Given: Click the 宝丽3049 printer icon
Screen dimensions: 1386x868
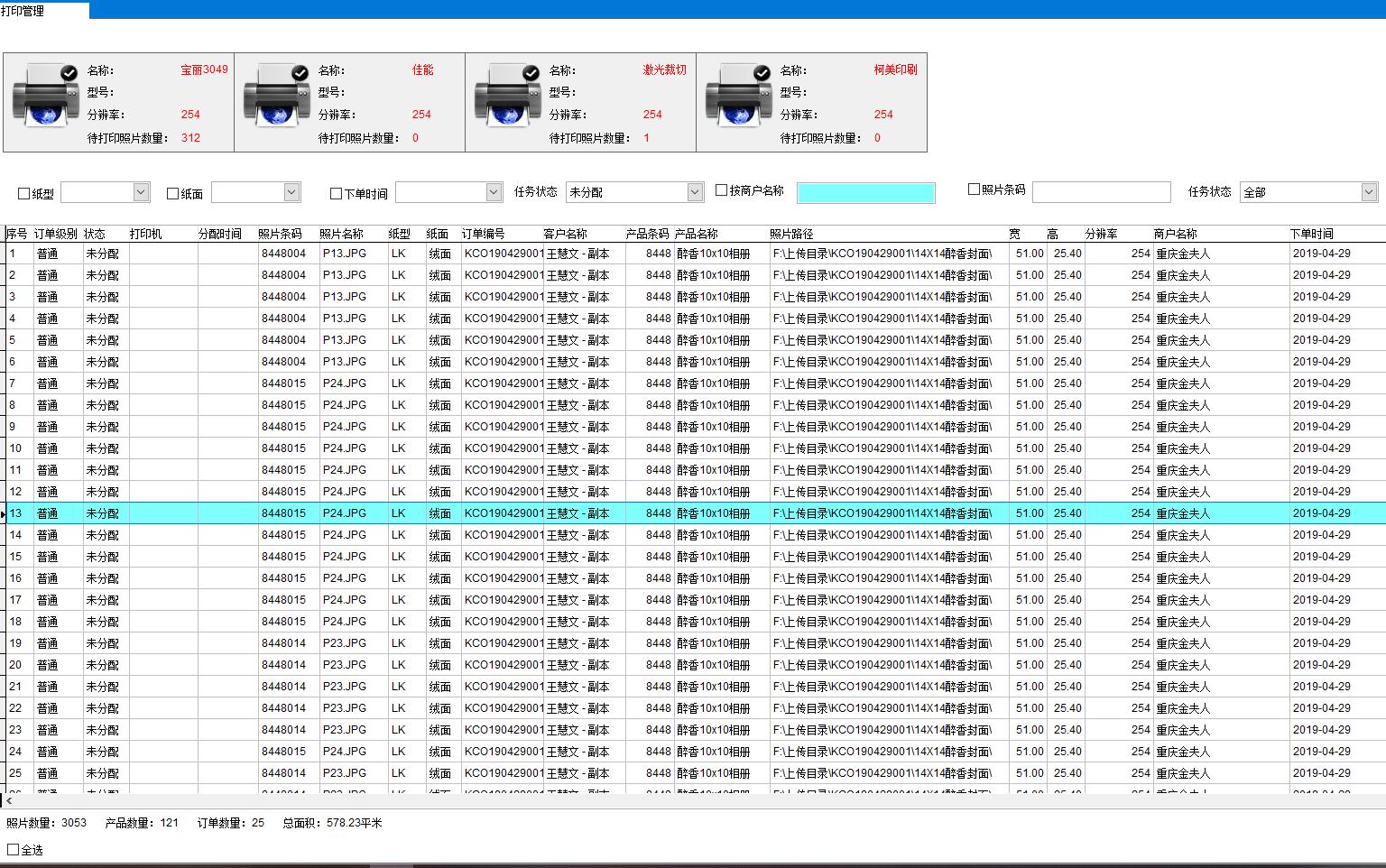Looking at the screenshot, I should click(45, 96).
